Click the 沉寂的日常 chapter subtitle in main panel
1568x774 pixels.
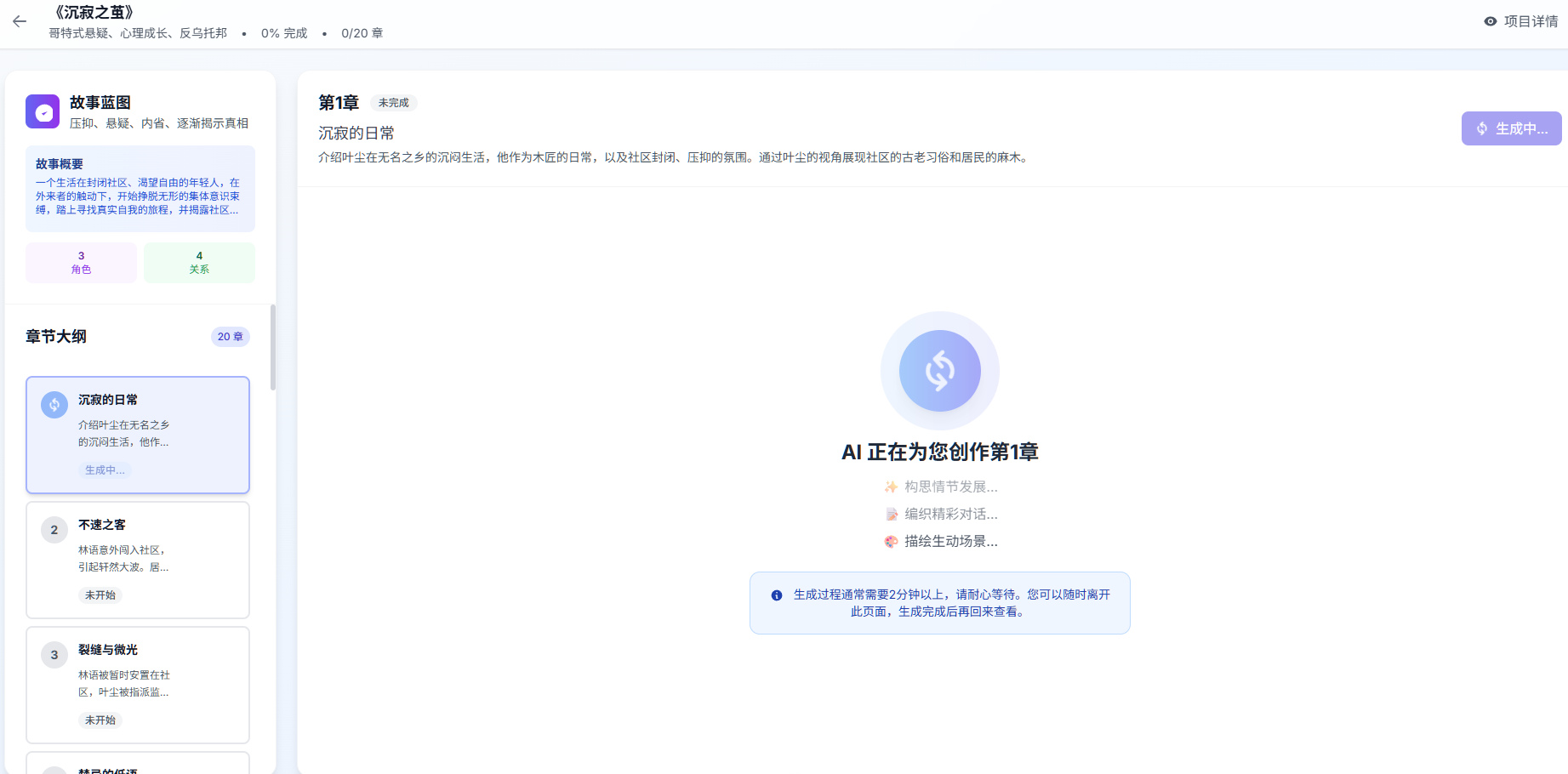356,134
